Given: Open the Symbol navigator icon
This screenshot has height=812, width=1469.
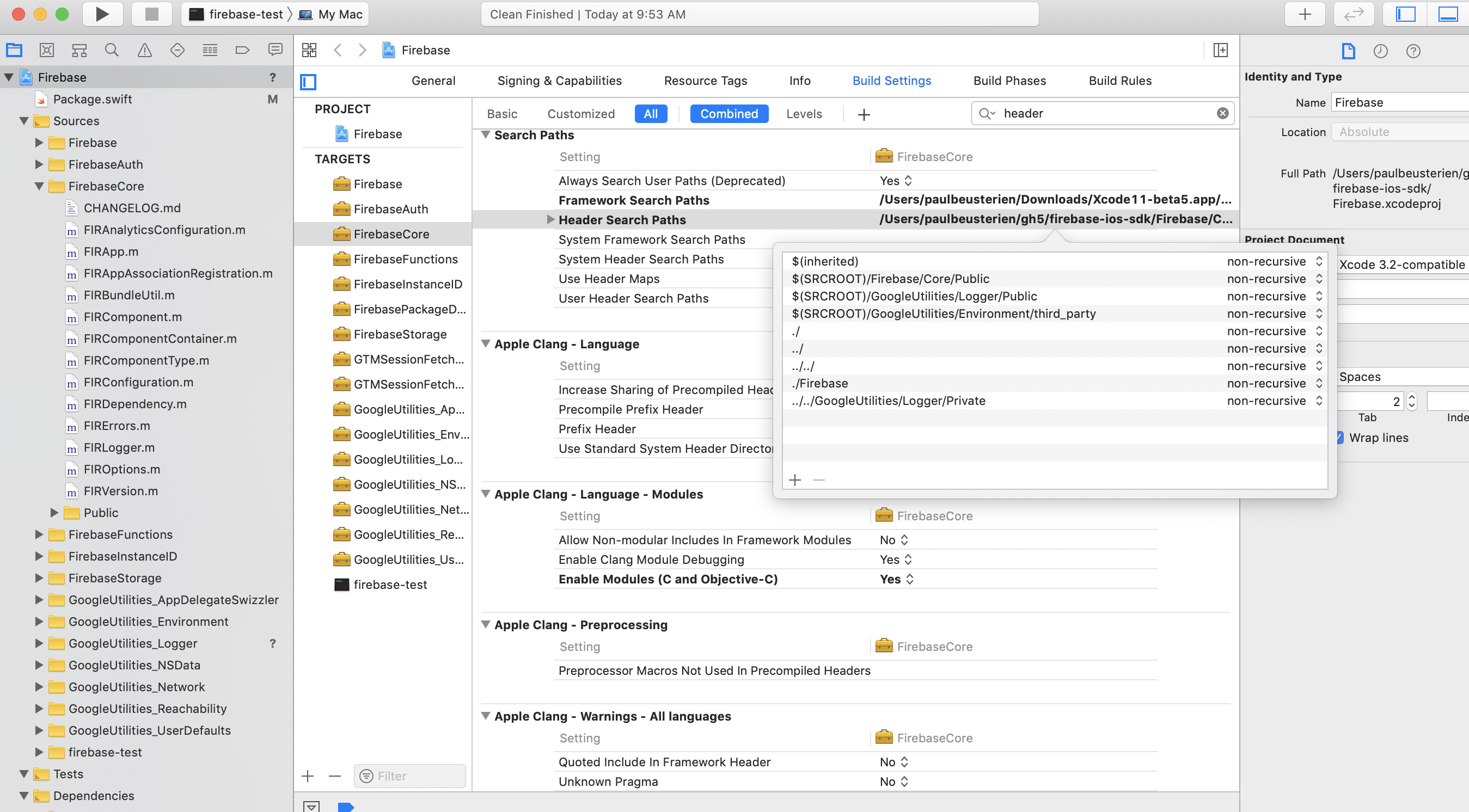Looking at the screenshot, I should click(x=79, y=50).
